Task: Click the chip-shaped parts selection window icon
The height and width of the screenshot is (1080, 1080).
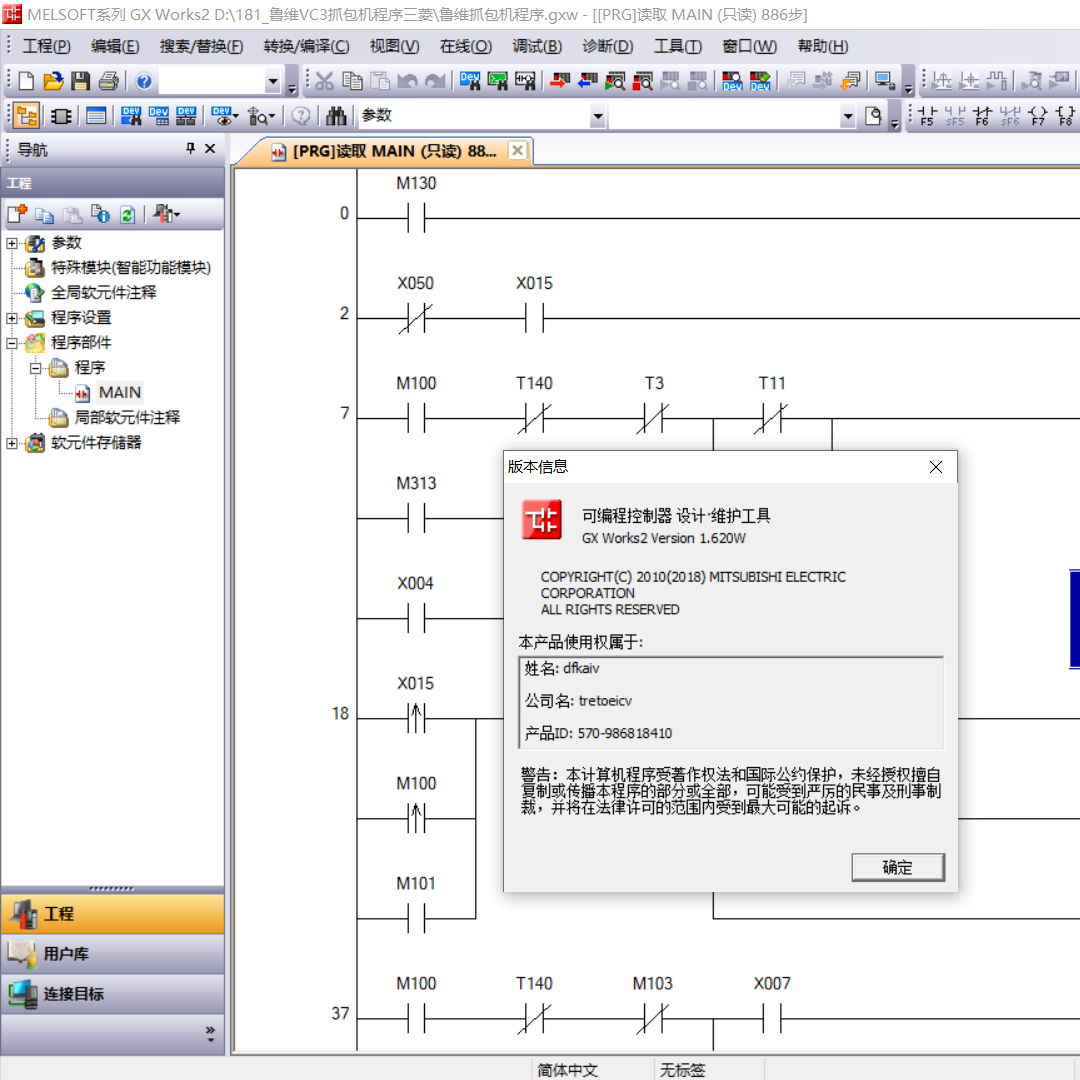Action: pos(61,116)
